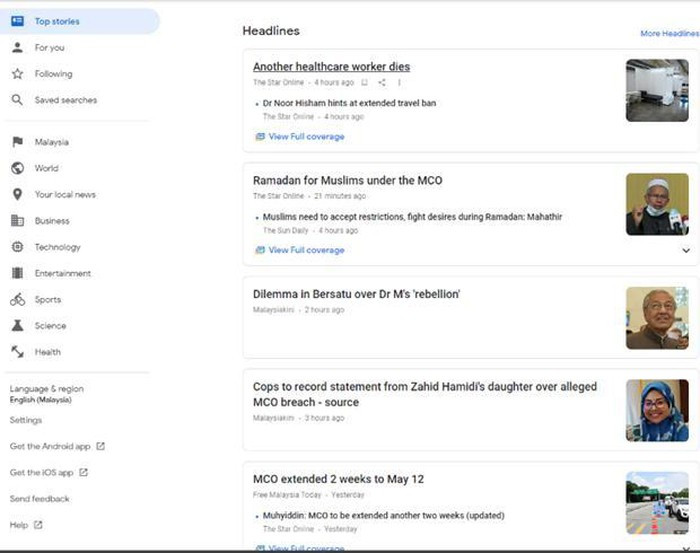
Task: Click the More Headlines link
Action: 669,34
